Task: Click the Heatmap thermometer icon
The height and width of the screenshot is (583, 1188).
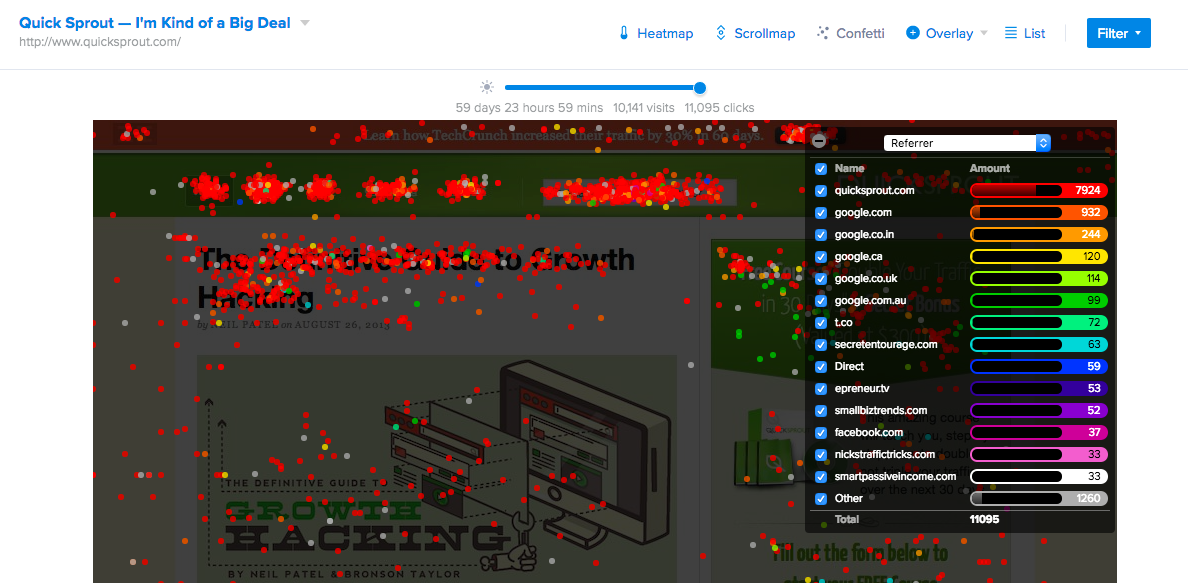Action: [x=624, y=33]
